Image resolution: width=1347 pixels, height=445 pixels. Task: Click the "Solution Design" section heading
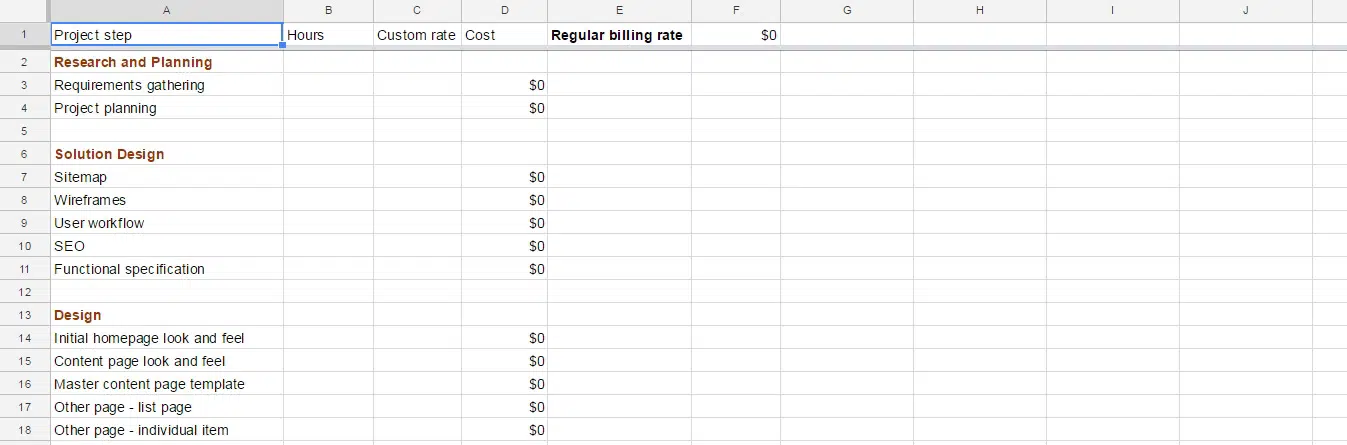coord(109,154)
